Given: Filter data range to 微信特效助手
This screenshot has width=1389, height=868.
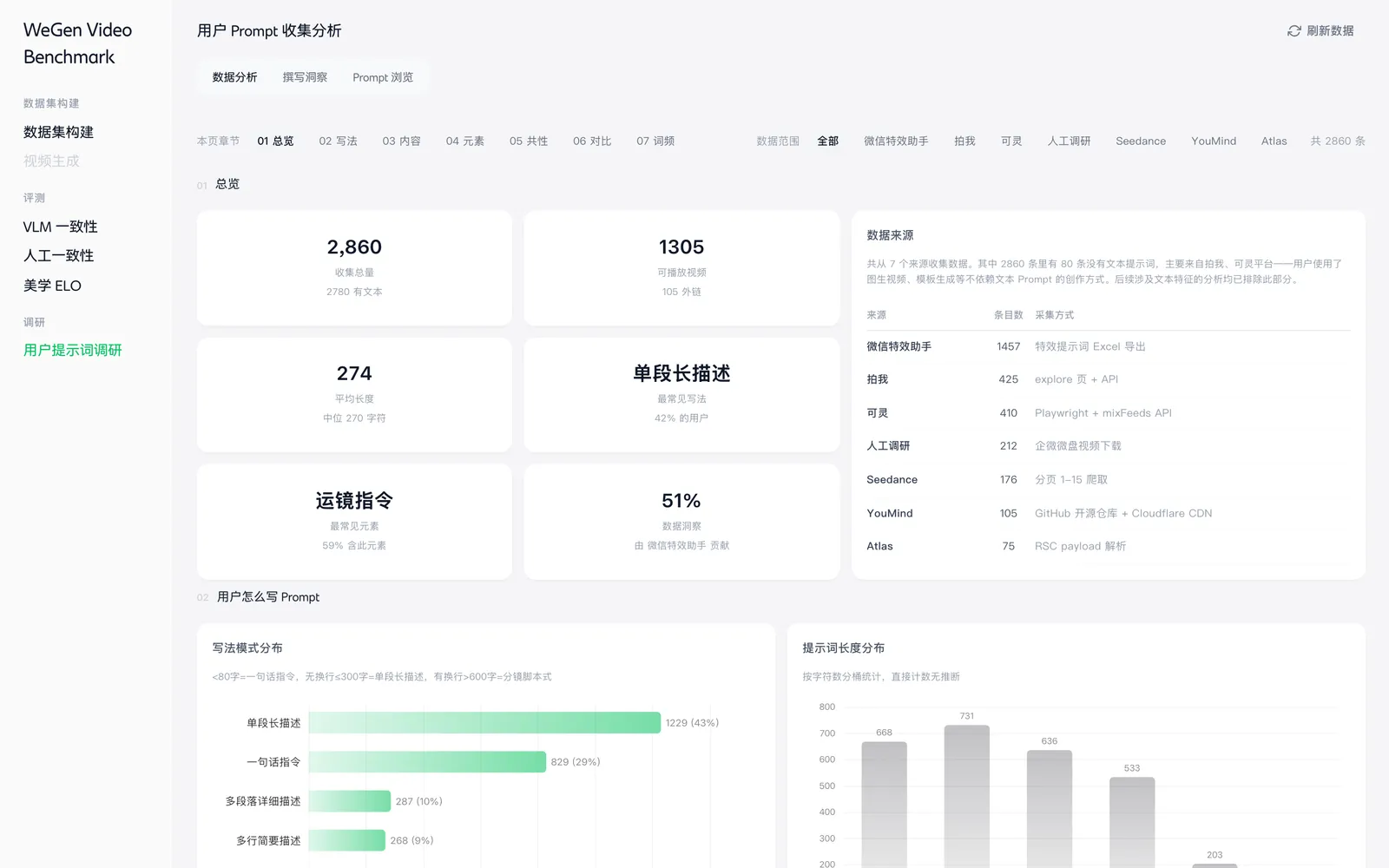Looking at the screenshot, I should click(896, 141).
